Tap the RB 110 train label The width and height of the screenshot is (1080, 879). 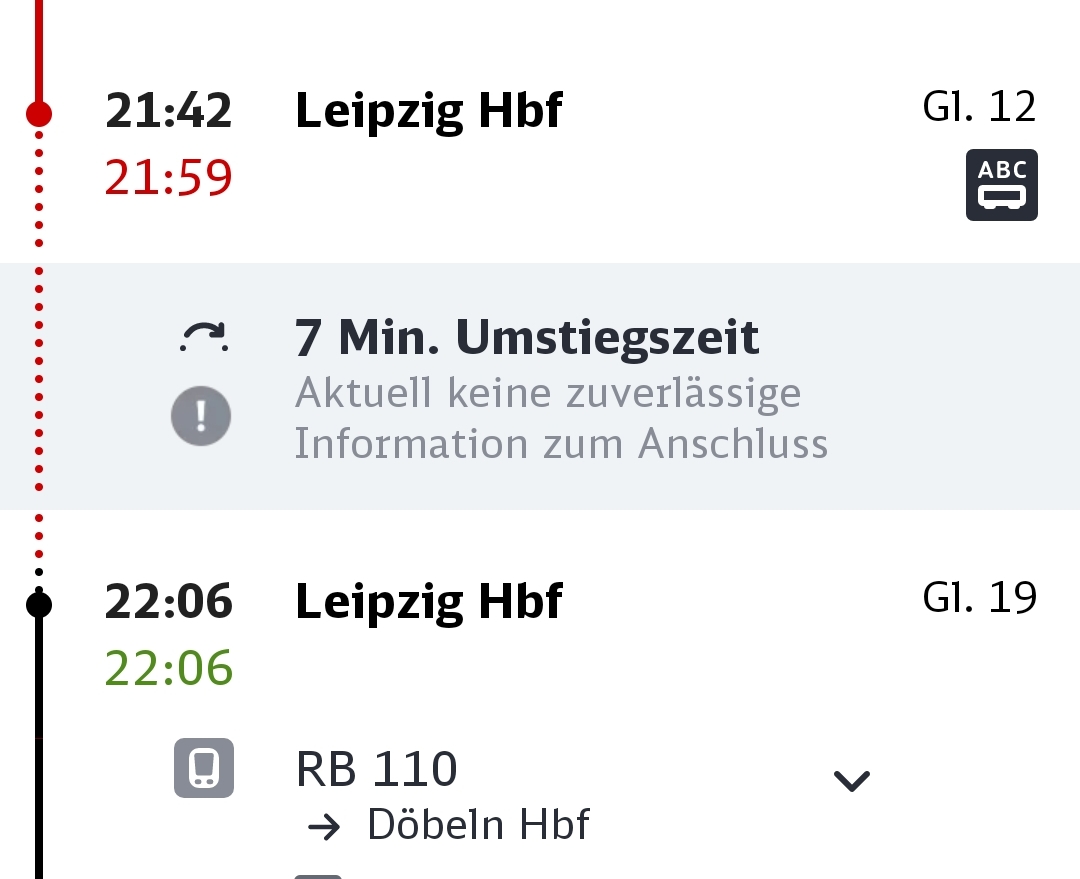[x=377, y=769]
